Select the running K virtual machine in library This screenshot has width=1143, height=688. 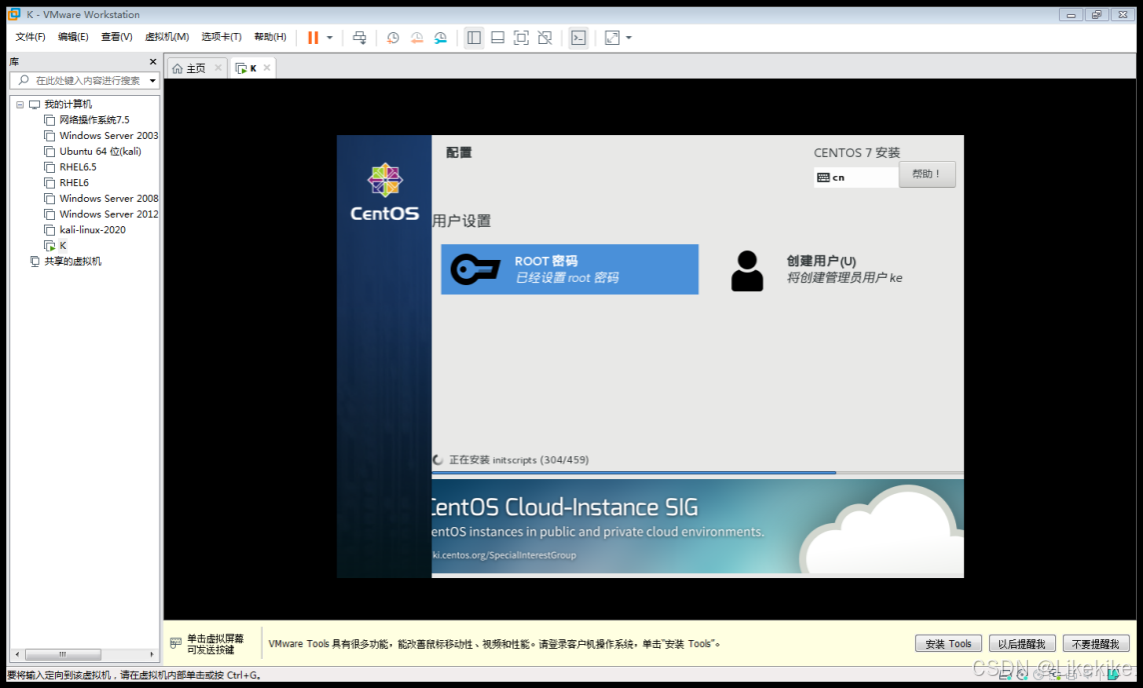[63, 246]
